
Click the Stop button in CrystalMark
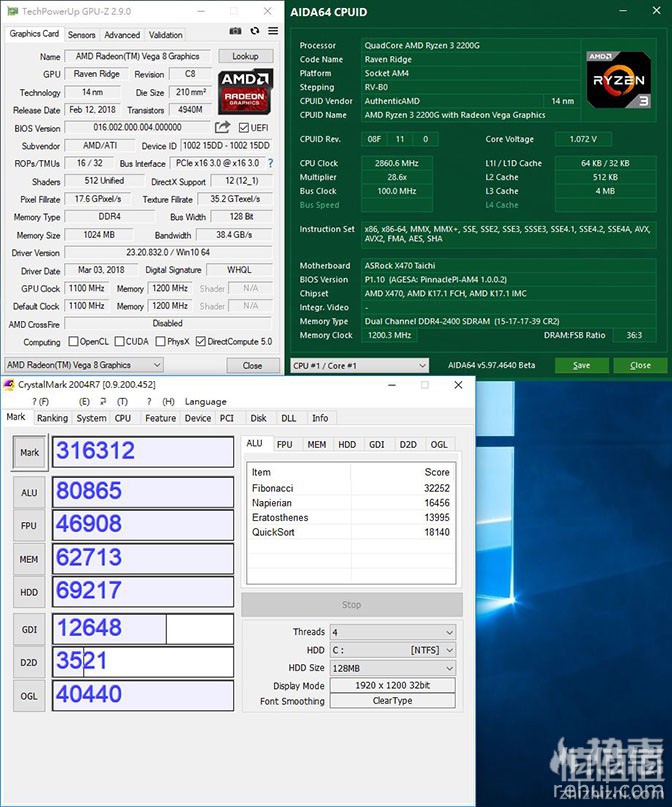tap(352, 605)
